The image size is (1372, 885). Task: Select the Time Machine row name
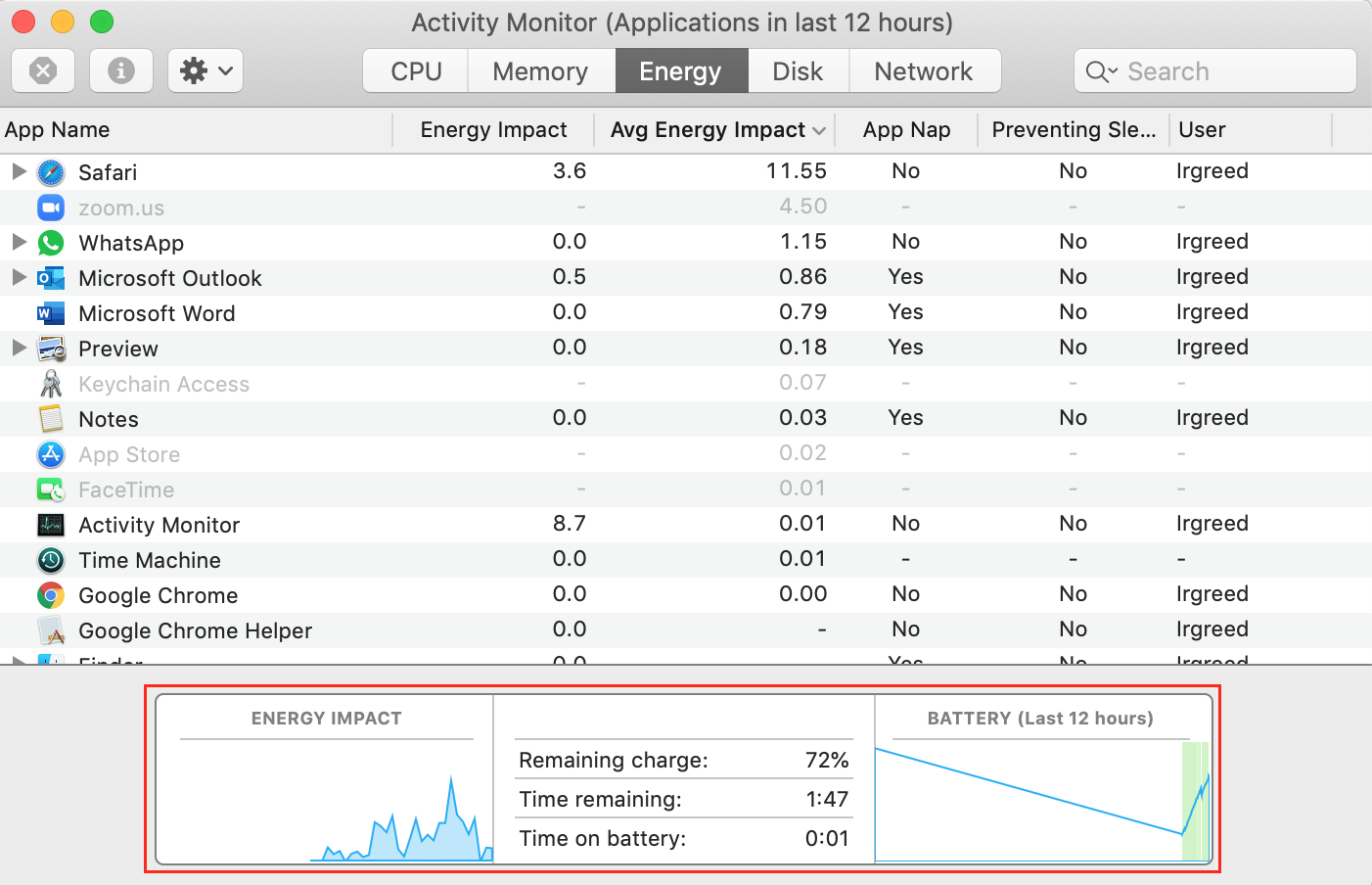click(x=150, y=560)
